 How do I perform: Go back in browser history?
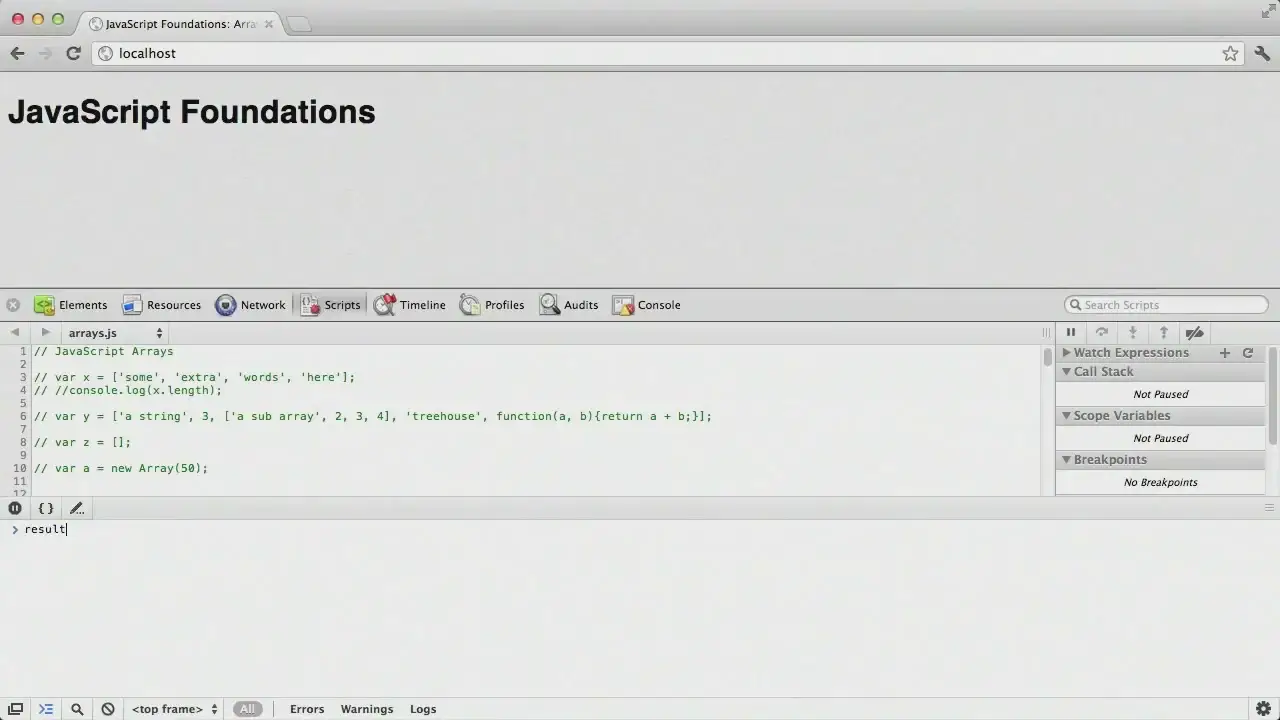click(x=17, y=53)
